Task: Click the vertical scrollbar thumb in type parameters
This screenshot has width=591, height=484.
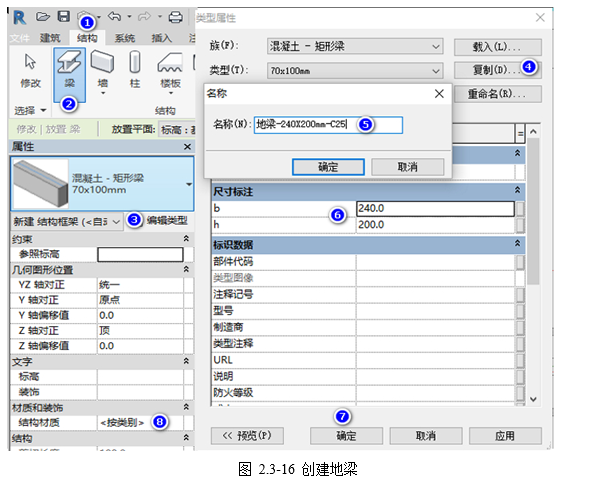Action: point(533,211)
